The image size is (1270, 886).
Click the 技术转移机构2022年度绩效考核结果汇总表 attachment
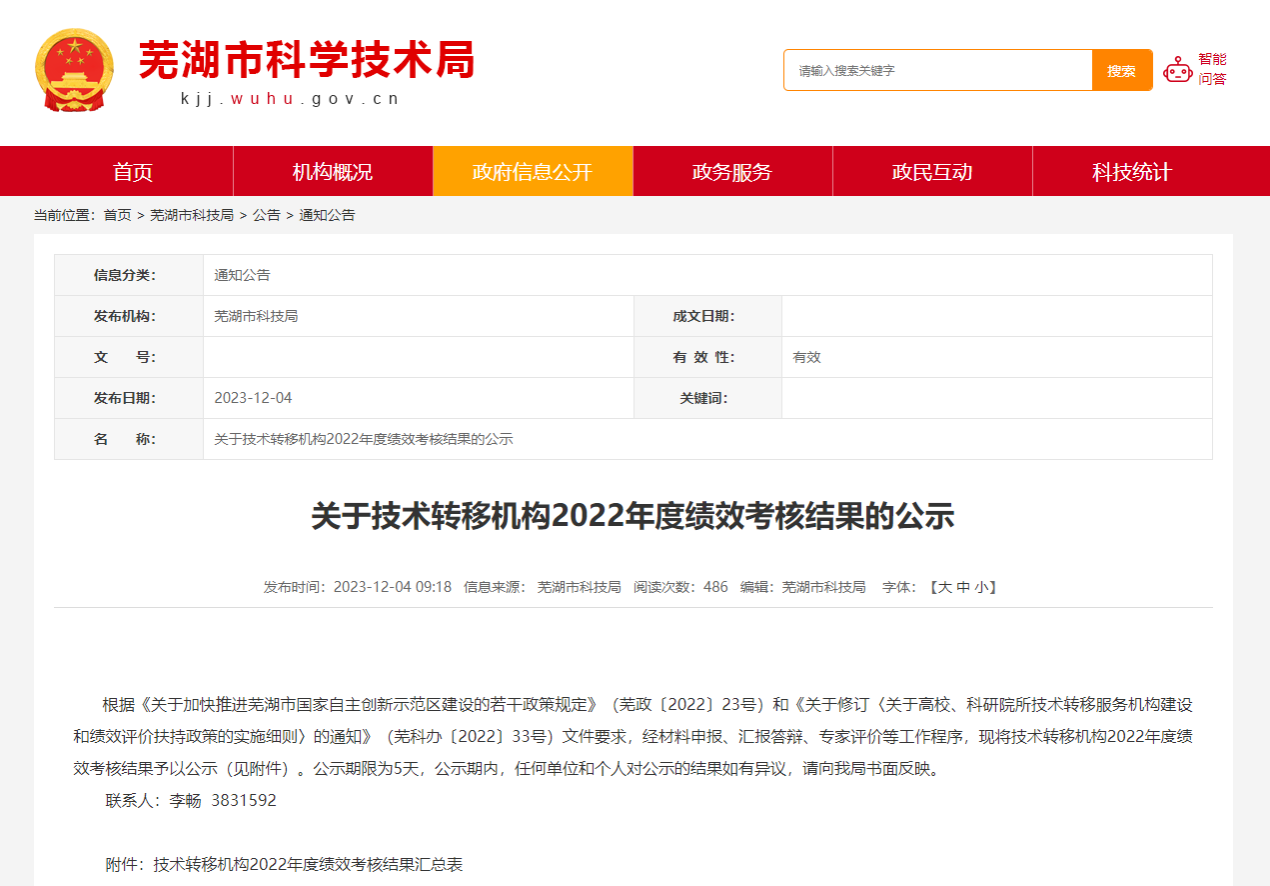click(x=308, y=864)
